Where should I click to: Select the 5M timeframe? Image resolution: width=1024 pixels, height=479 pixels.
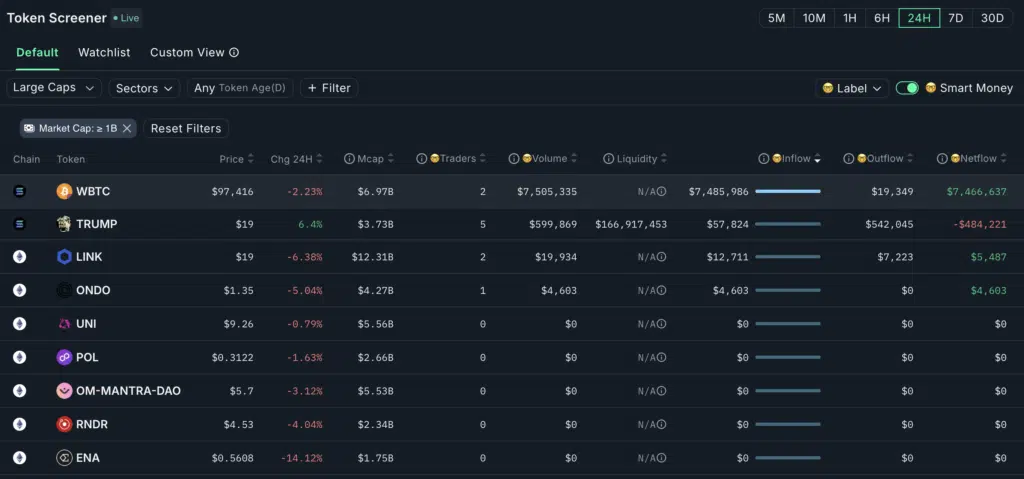pos(776,18)
